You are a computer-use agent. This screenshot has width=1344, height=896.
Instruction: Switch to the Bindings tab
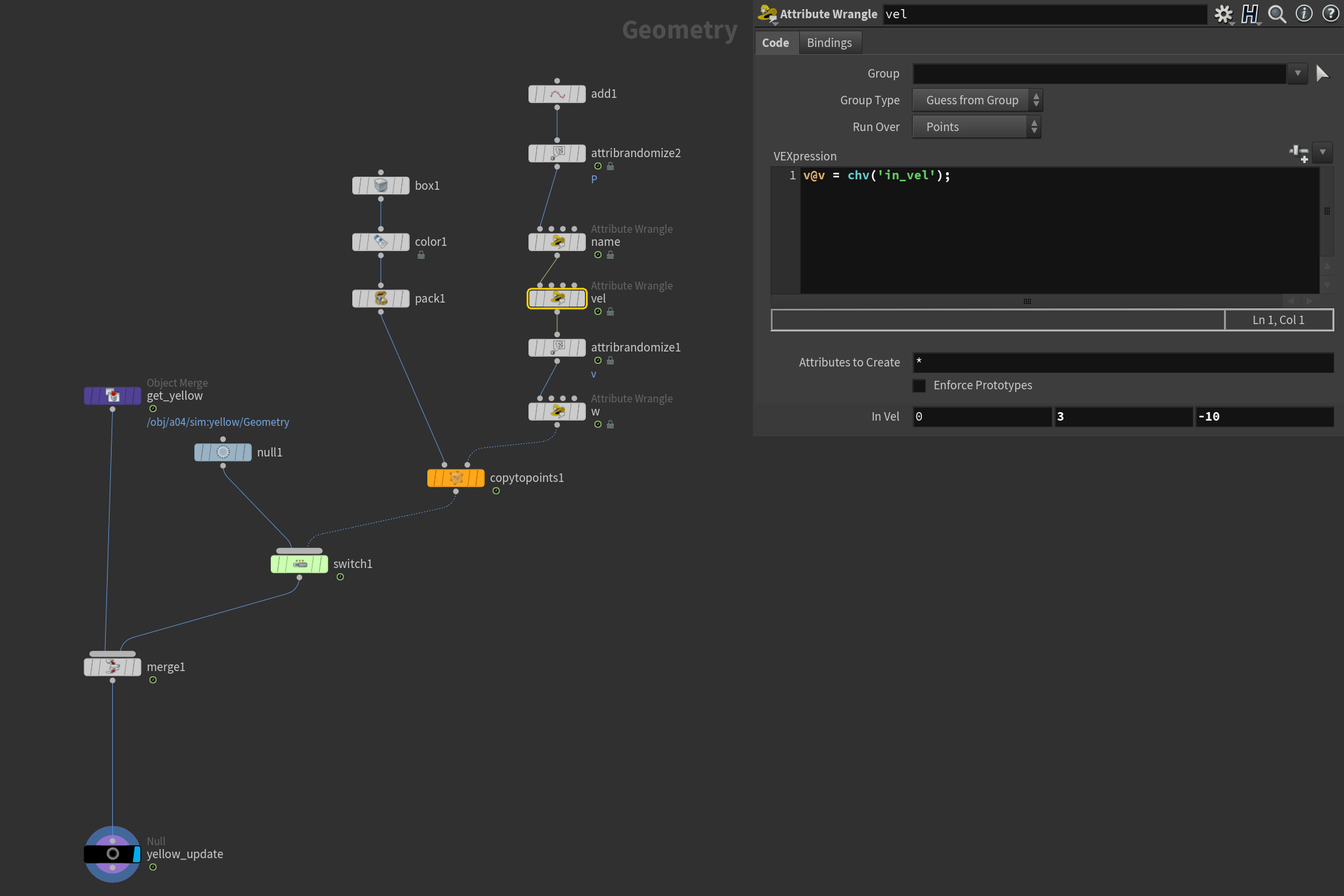(x=829, y=43)
